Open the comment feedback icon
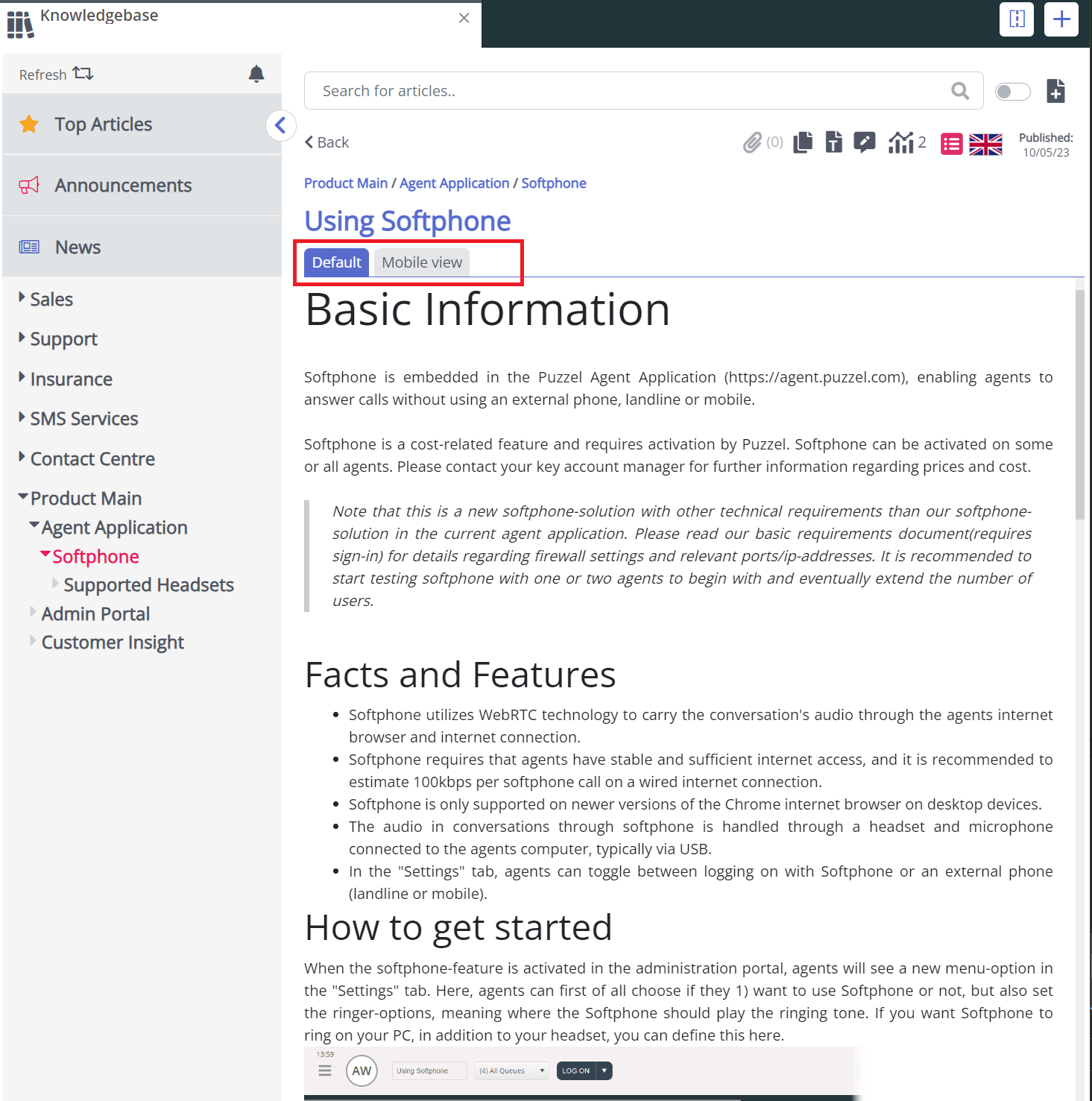The image size is (1092, 1101). pos(864,142)
